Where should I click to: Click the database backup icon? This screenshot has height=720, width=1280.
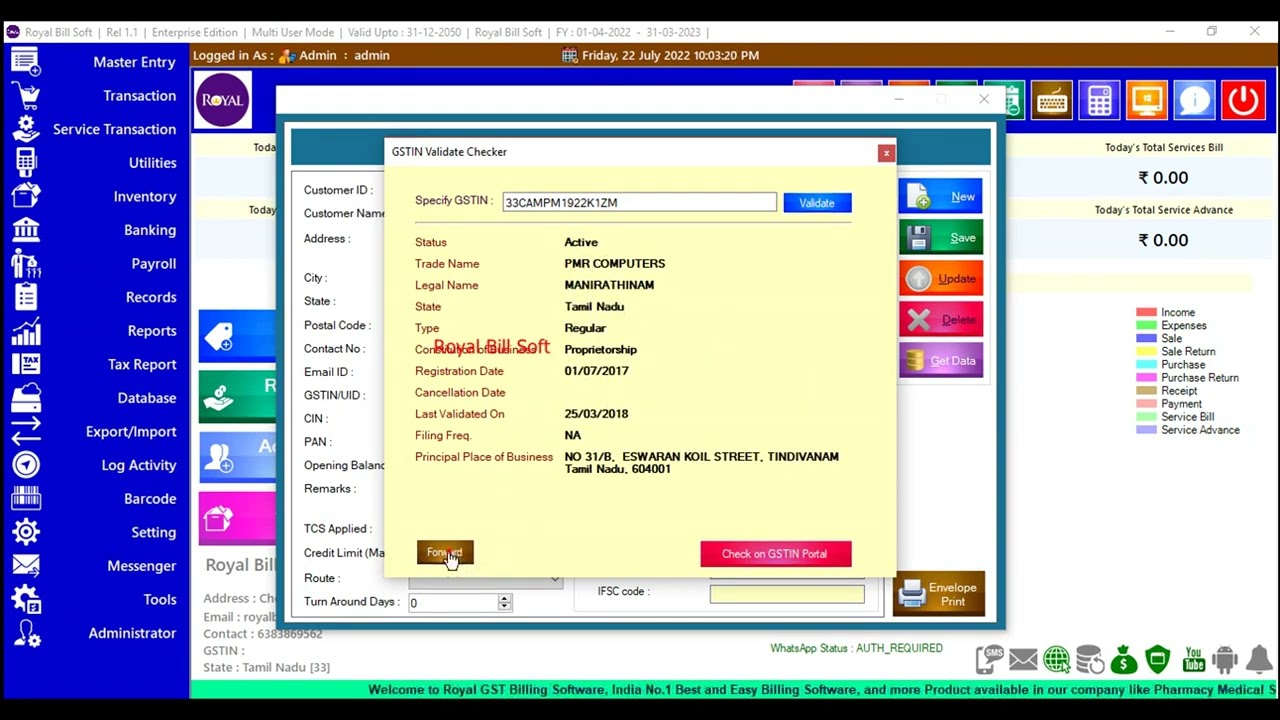pyautogui.click(x=1091, y=659)
